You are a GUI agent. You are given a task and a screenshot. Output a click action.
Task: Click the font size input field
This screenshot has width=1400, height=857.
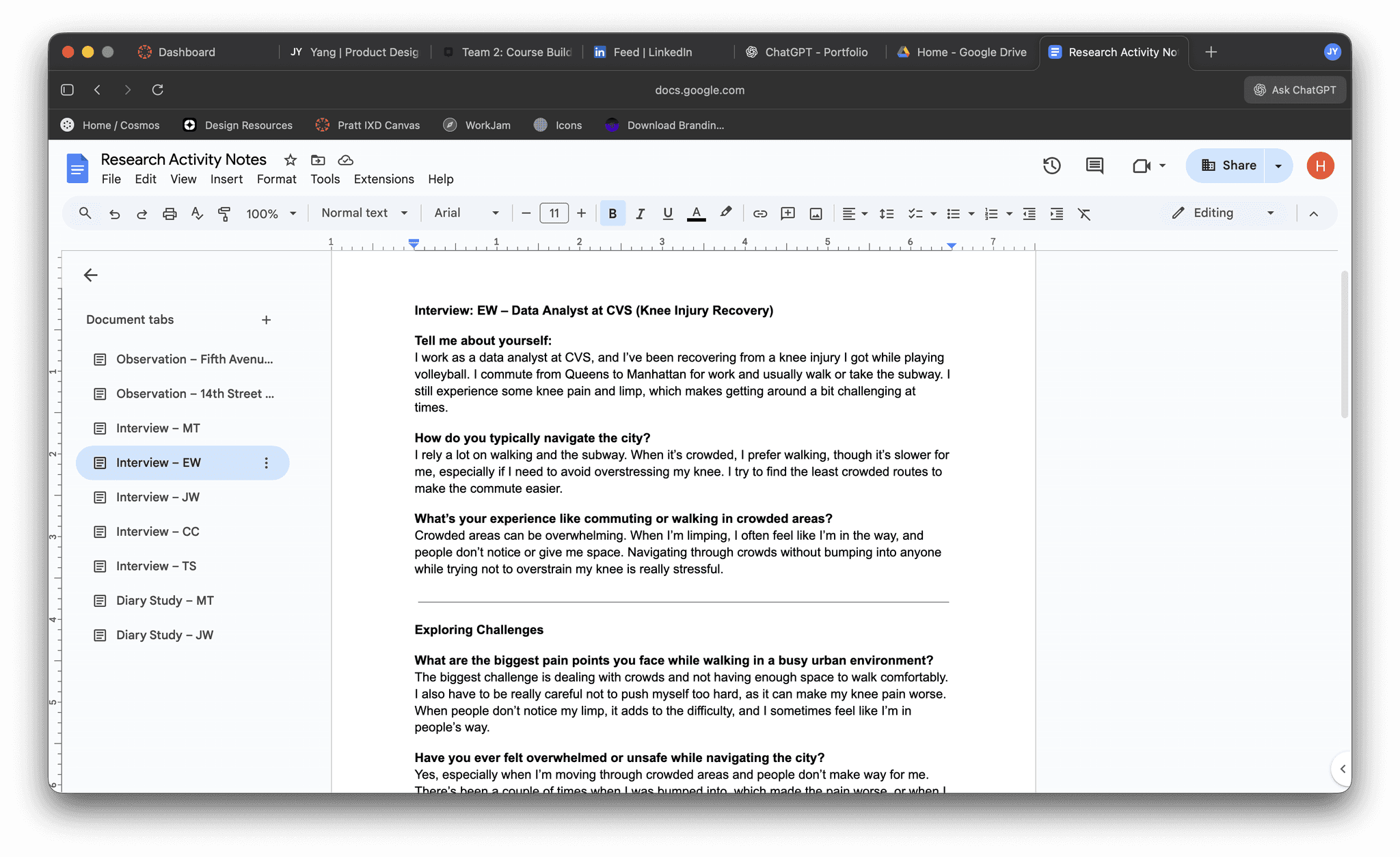(554, 213)
